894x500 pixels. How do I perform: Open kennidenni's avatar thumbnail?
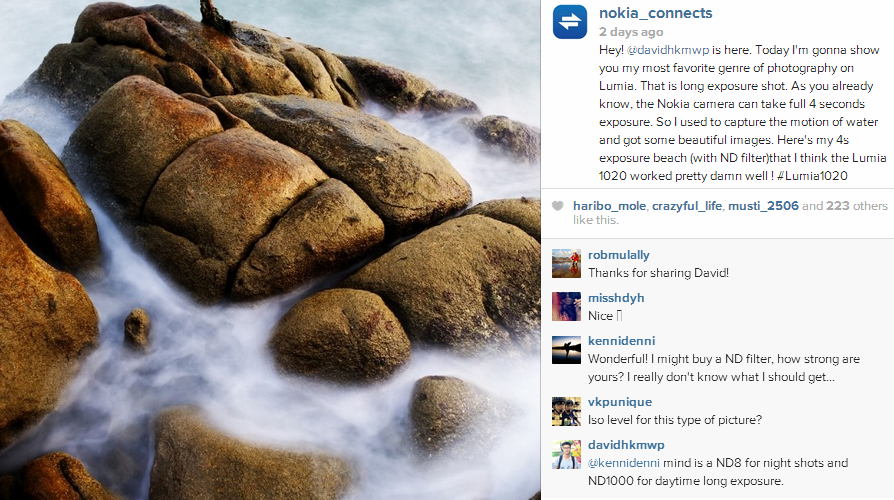coord(566,349)
